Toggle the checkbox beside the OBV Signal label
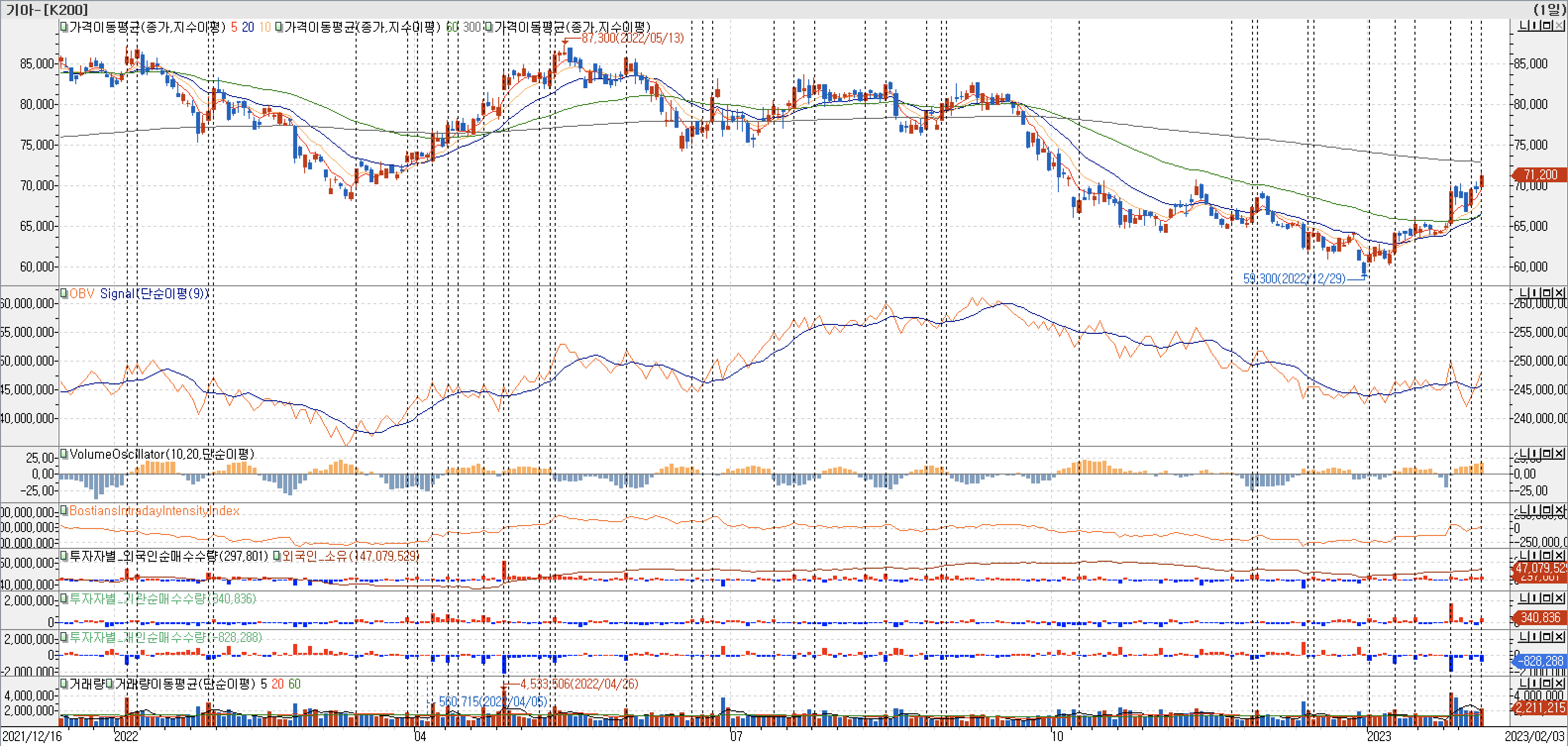The image size is (1568, 746). [x=64, y=294]
